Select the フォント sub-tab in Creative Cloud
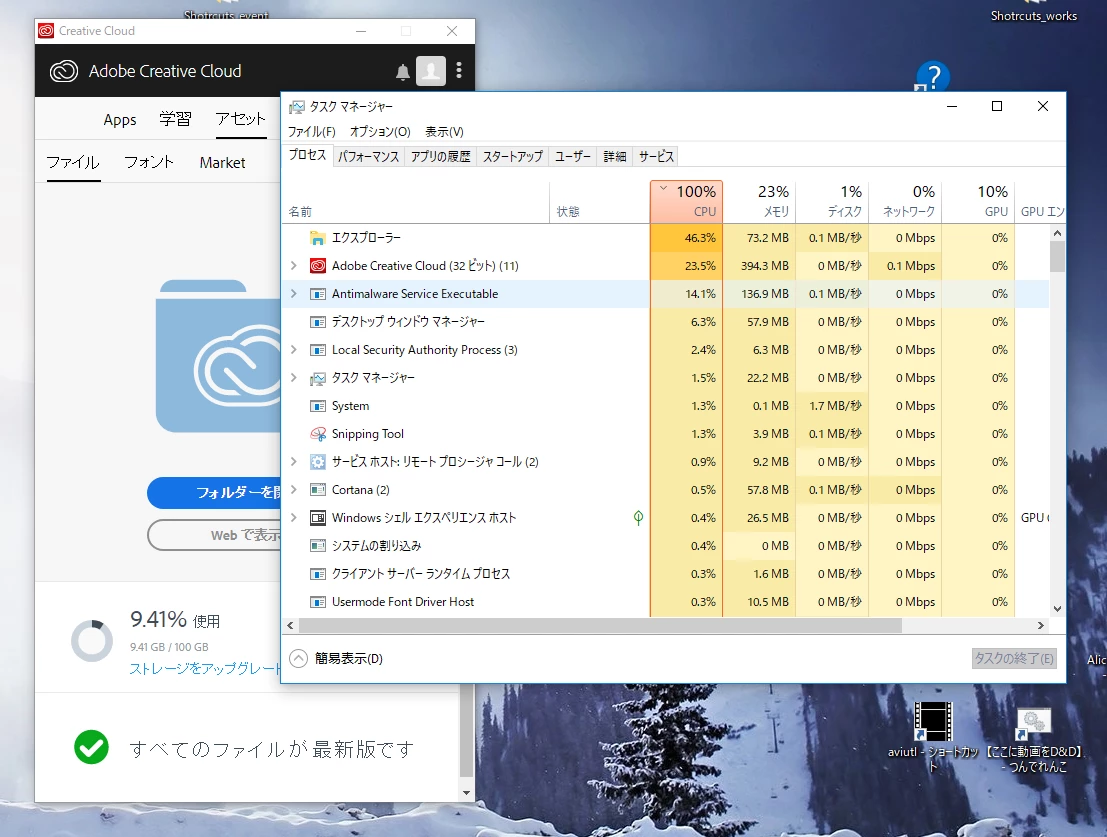Image resolution: width=1107 pixels, height=837 pixels. pyautogui.click(x=149, y=162)
